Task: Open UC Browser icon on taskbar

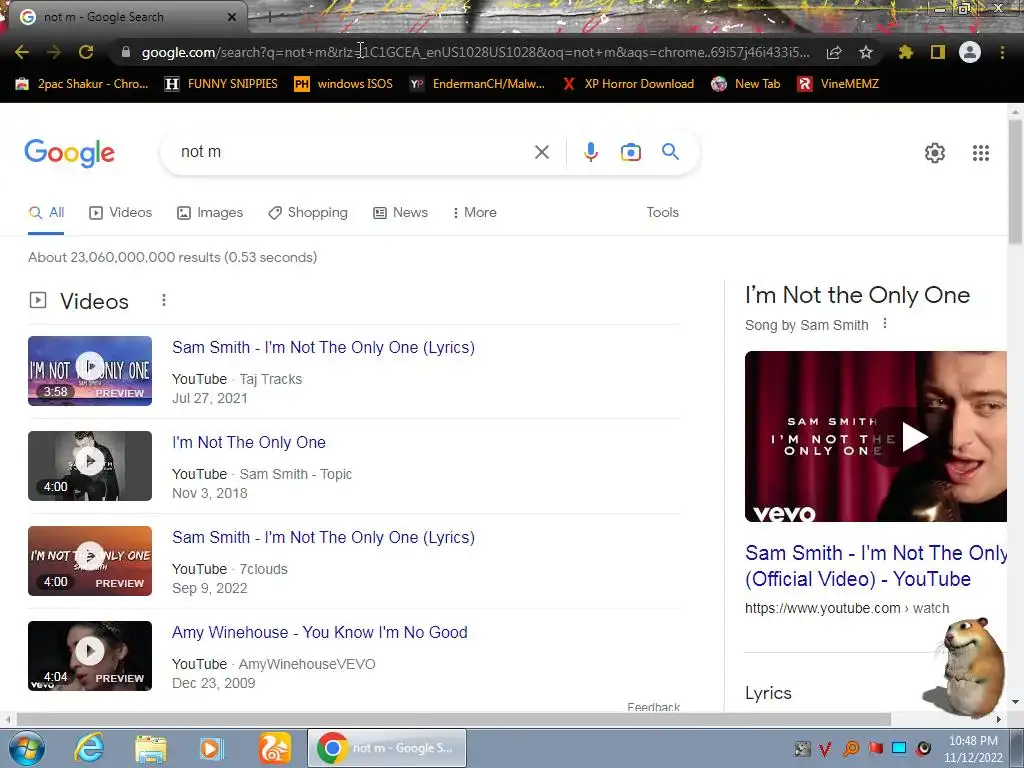Action: click(x=274, y=748)
